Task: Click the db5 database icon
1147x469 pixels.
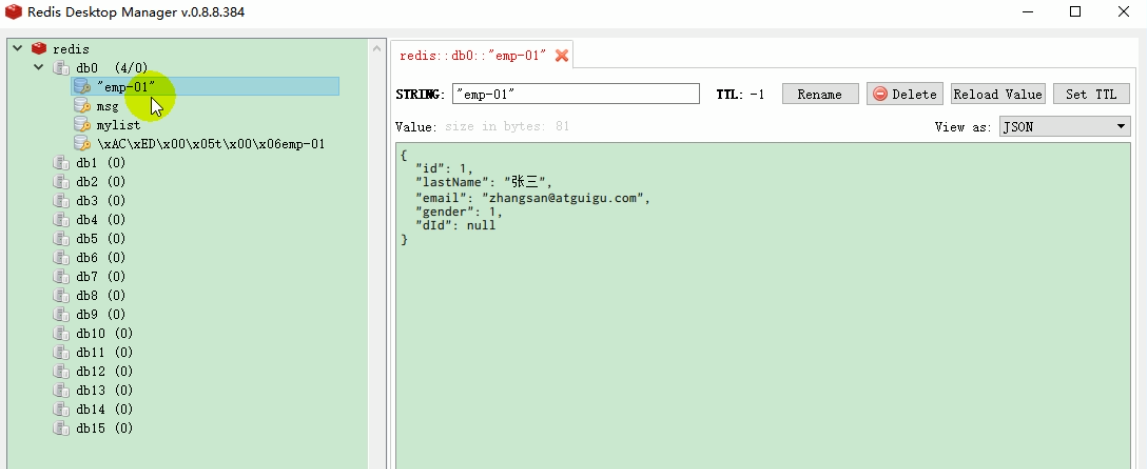Action: coord(61,239)
